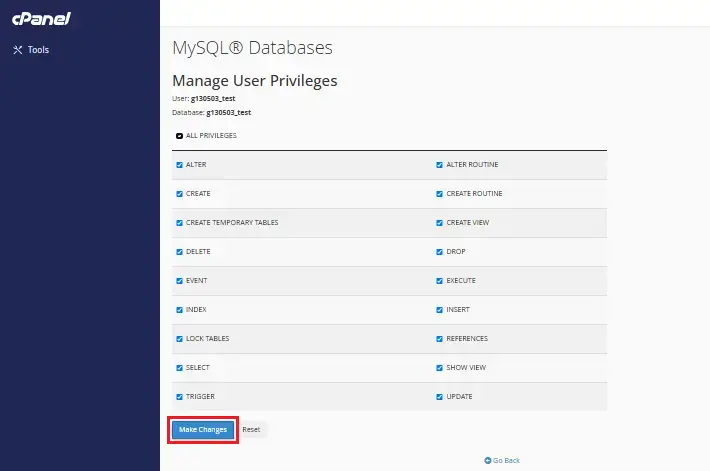Click the database name g130503_test

pyautogui.click(x=229, y=113)
